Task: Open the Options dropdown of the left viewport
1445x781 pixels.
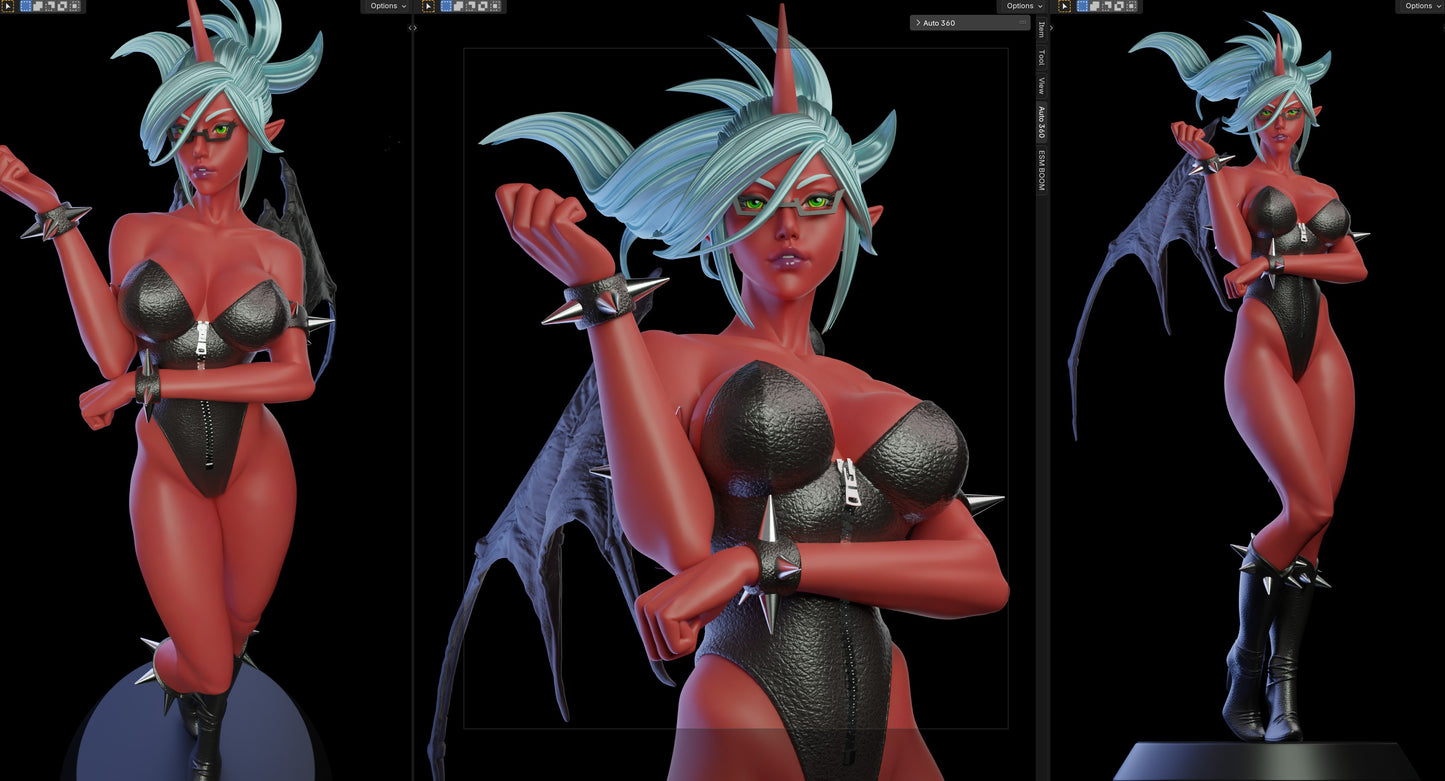Action: pos(387,6)
